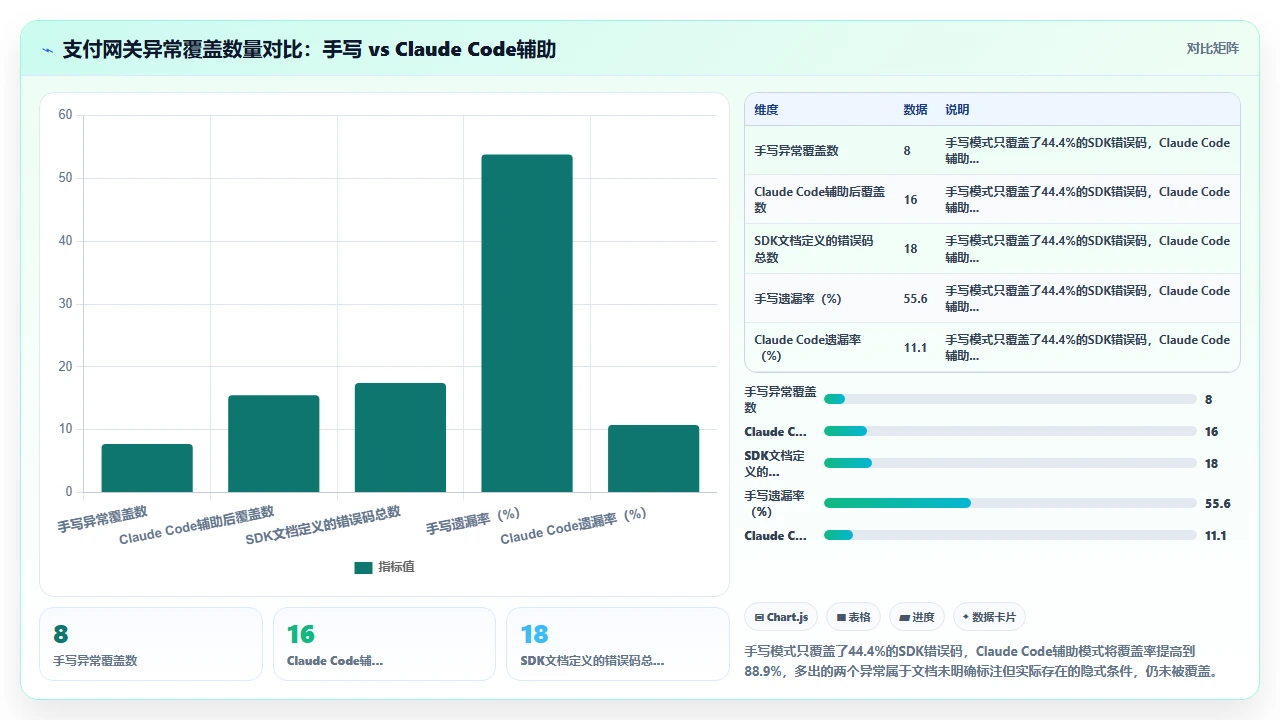Screen dimensions: 1280x720
Task: Select the 表格 tag chip
Action: click(854, 617)
